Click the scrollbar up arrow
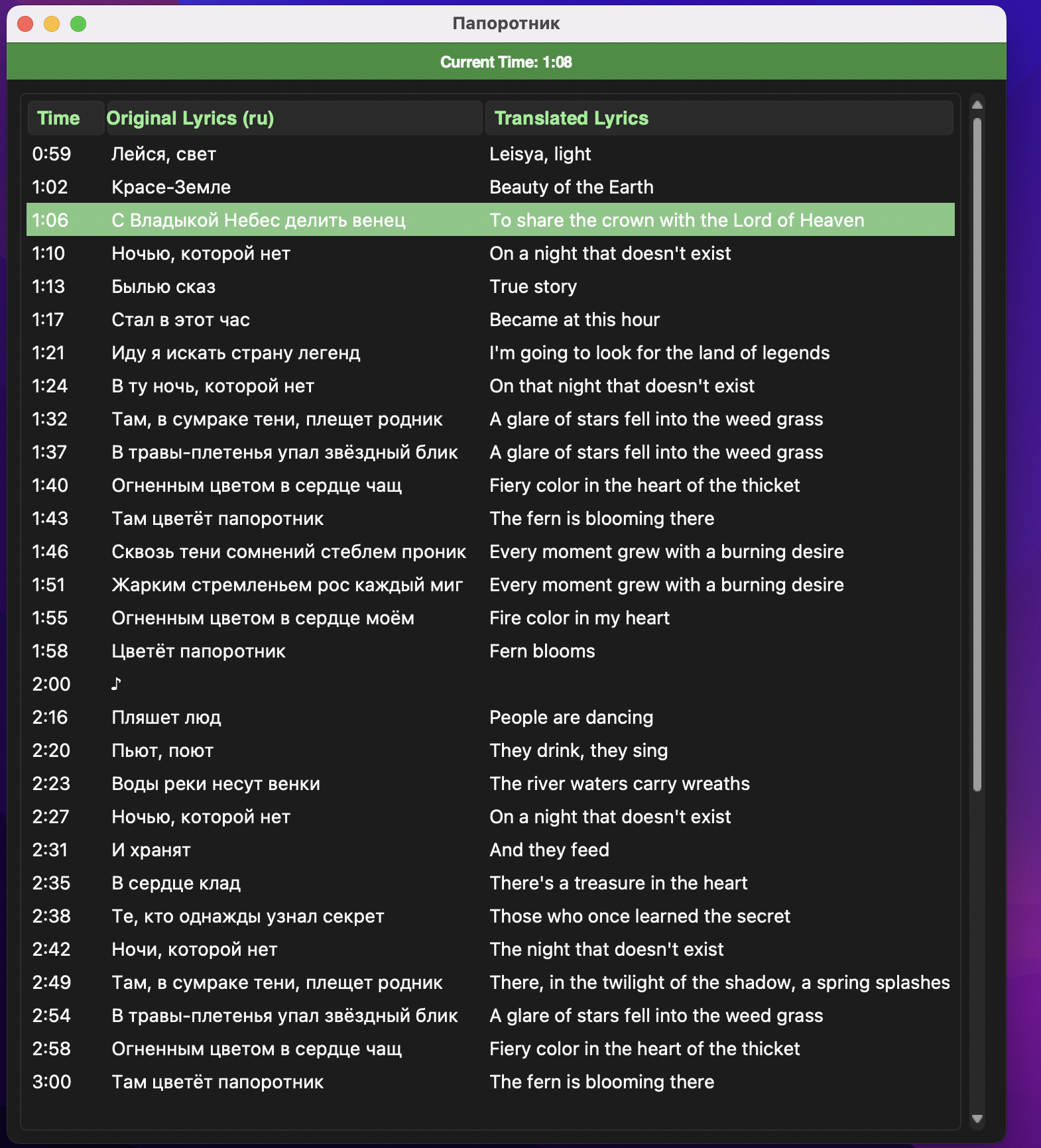 [x=977, y=105]
